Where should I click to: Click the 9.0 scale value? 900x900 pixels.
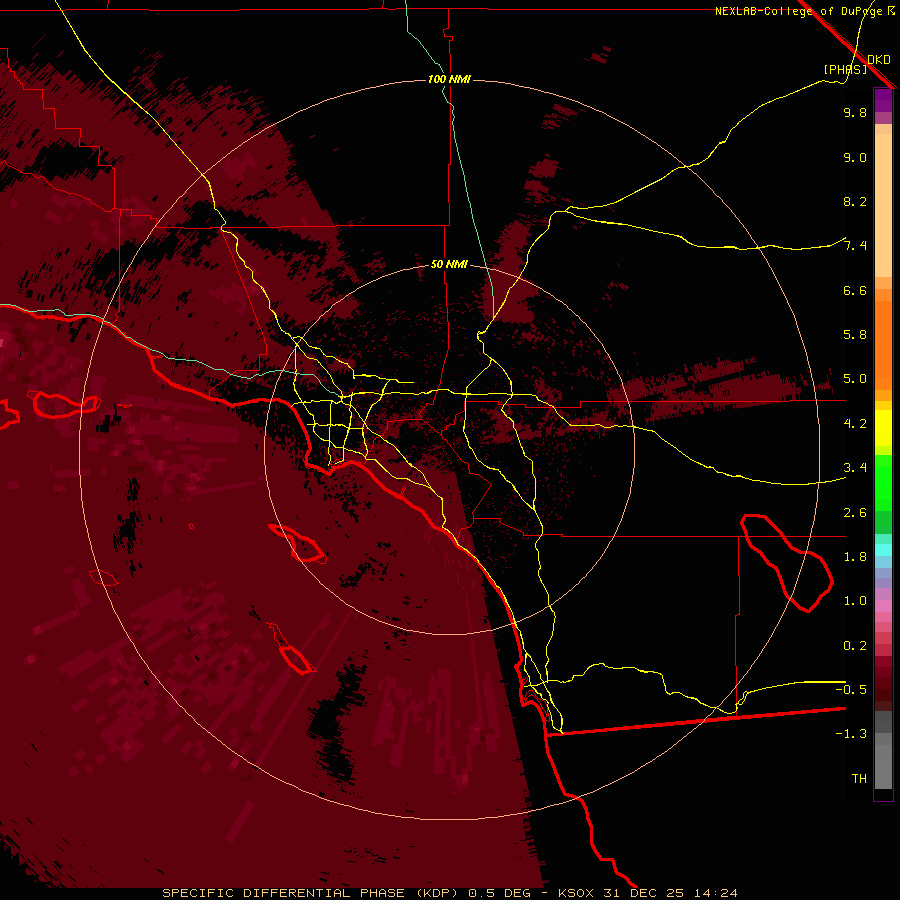[x=855, y=157]
